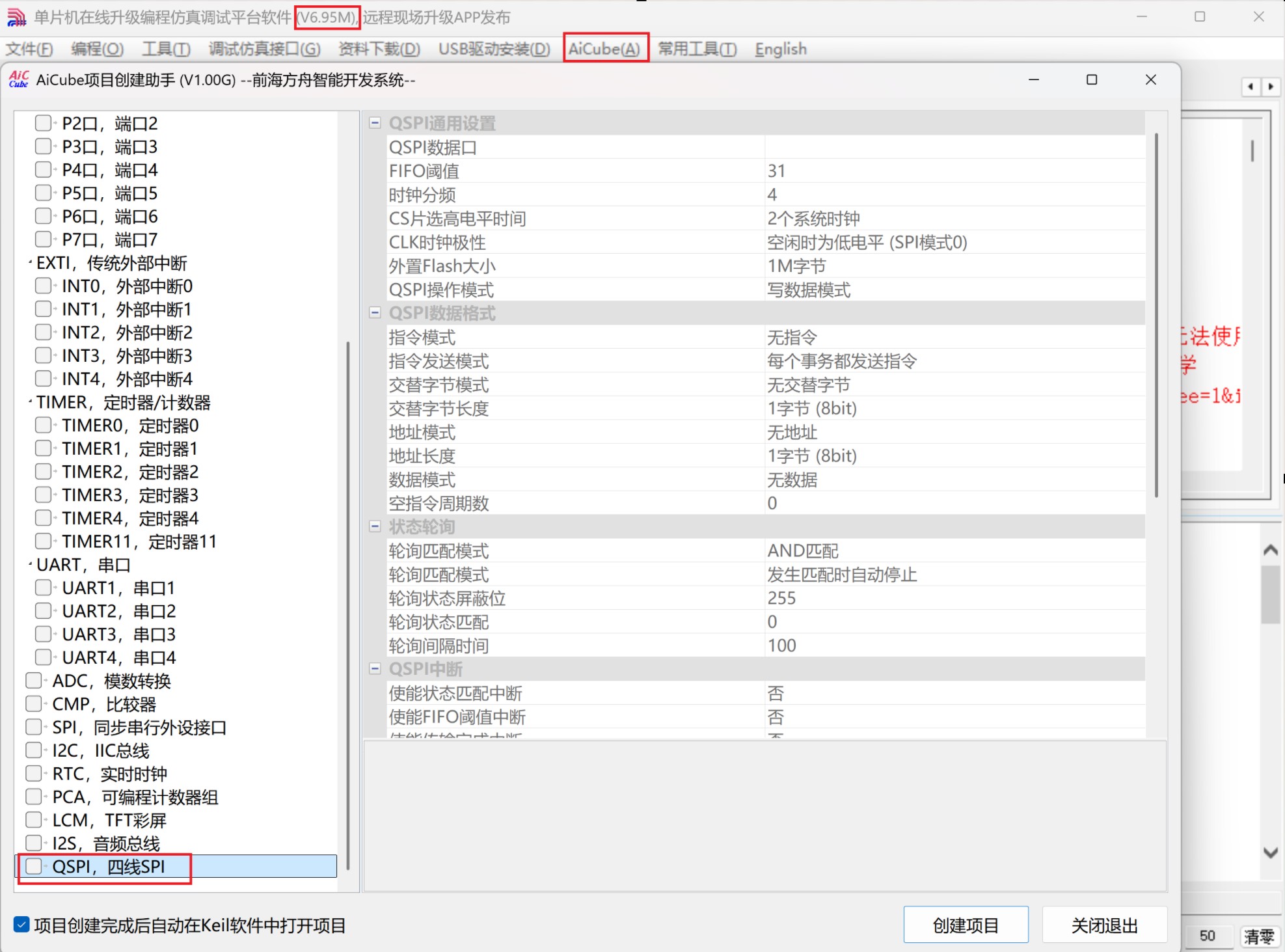The height and width of the screenshot is (952, 1285).
Task: Select the LCM TFT彩屏 tree item
Action: pos(109,820)
